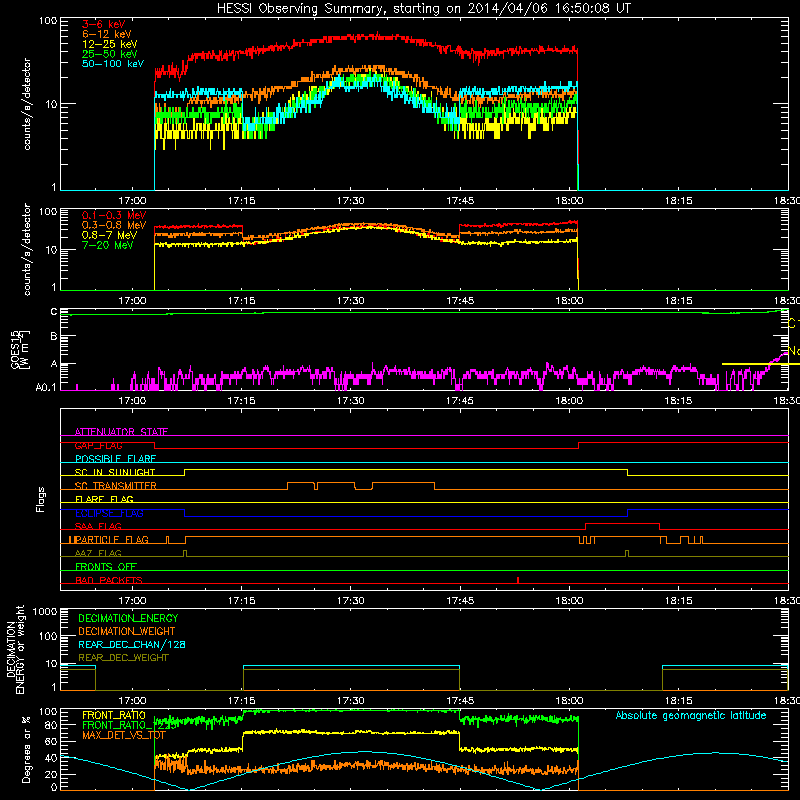Click the MAX_DET_VS_TOT legend label

[x=124, y=735]
